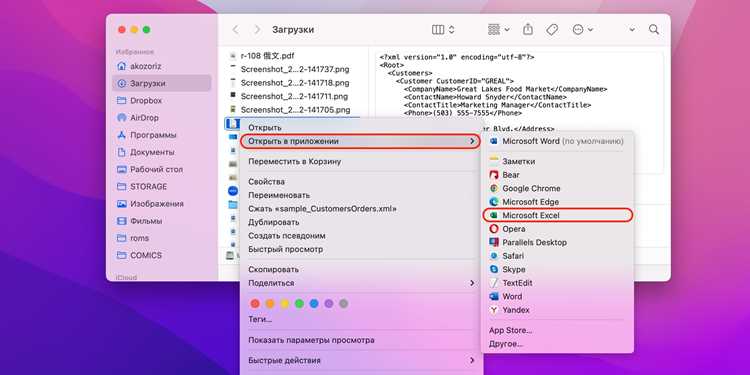Open with Parallels Desktop
This screenshot has height=375, width=750.
pyautogui.click(x=557, y=243)
